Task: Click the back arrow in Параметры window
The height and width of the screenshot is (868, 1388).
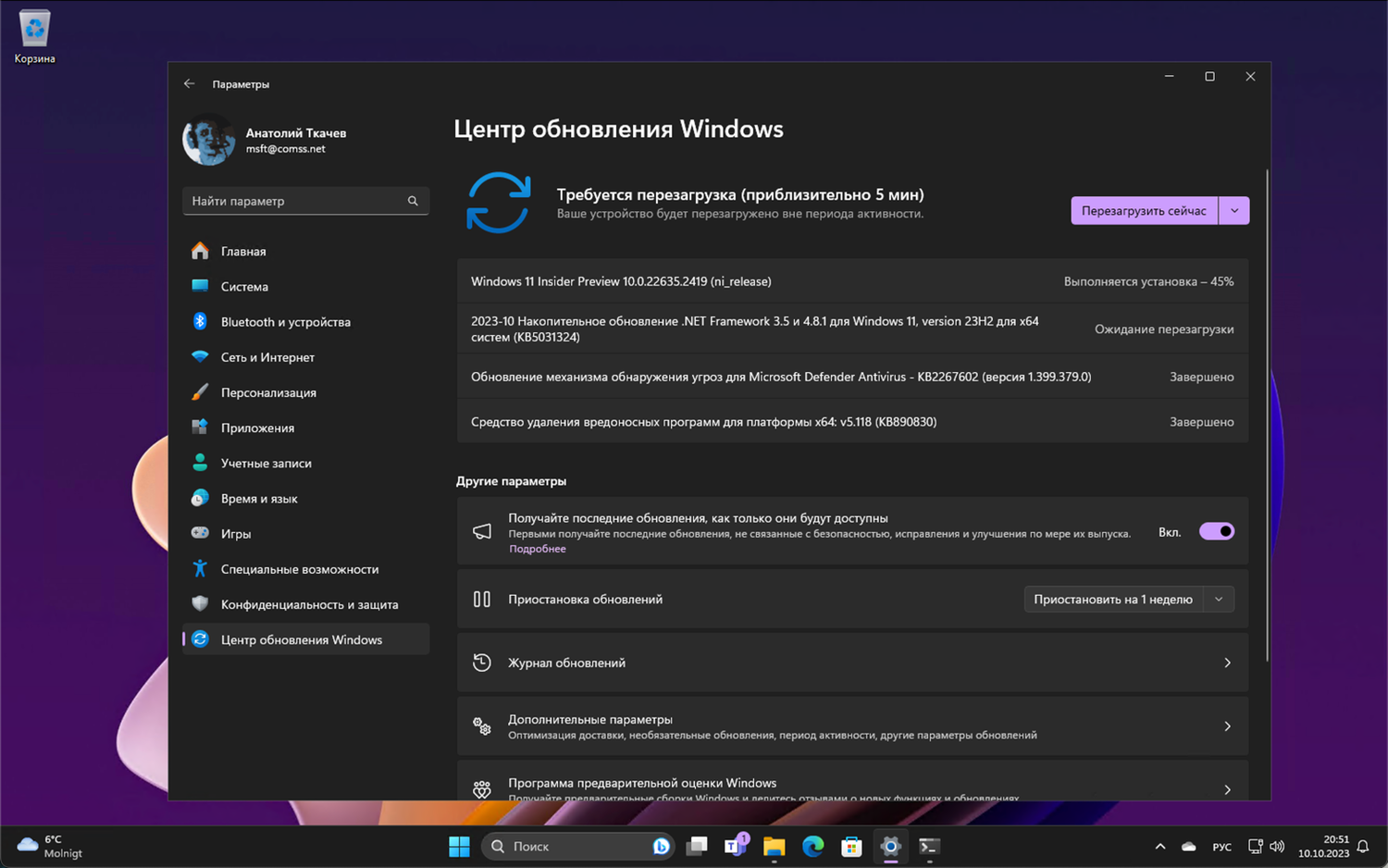Action: coord(190,83)
